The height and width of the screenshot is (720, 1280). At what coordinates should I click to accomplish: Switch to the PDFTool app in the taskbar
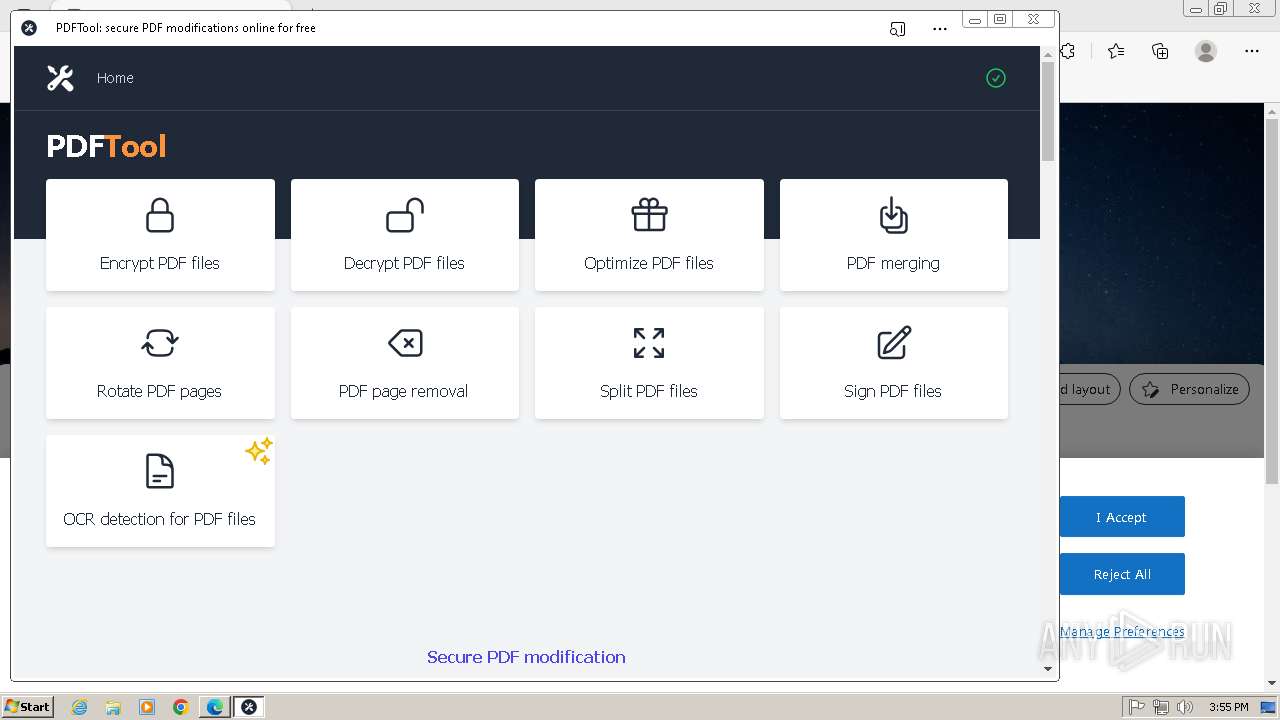pyautogui.click(x=249, y=707)
